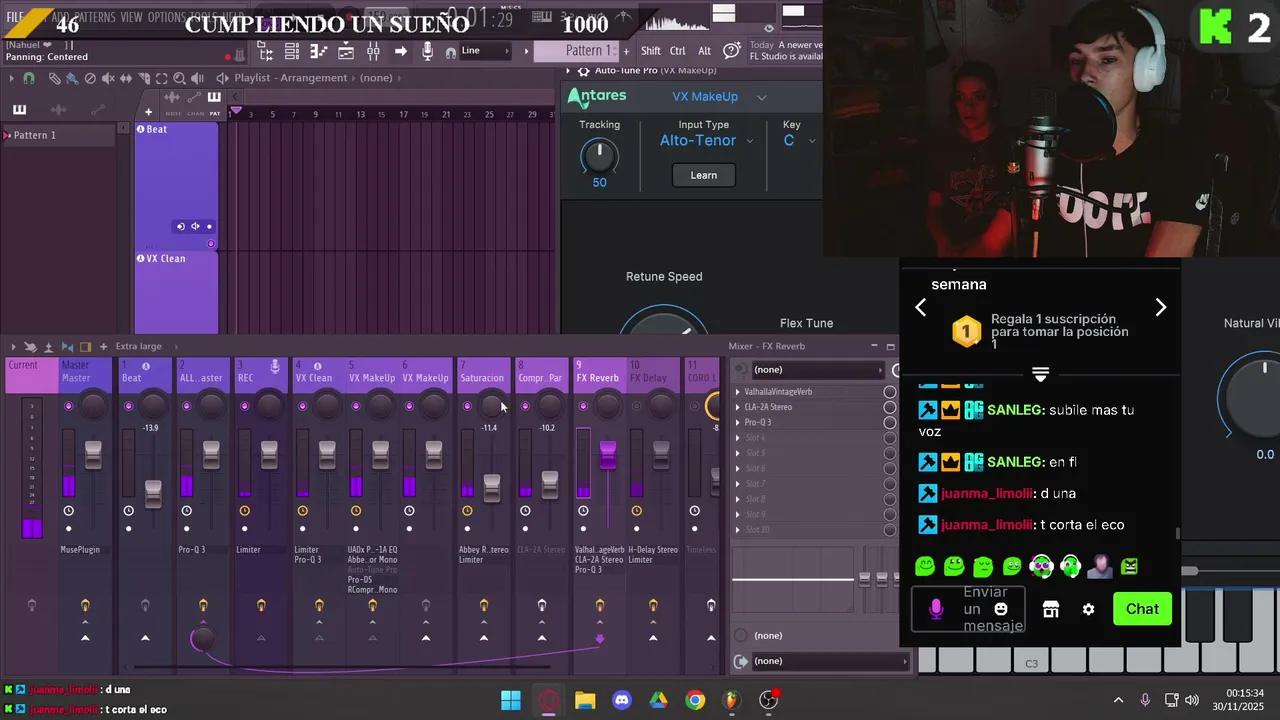This screenshot has height=720, width=1280.
Task: Mute the VX Clean mixer track LED
Action: click(x=302, y=406)
